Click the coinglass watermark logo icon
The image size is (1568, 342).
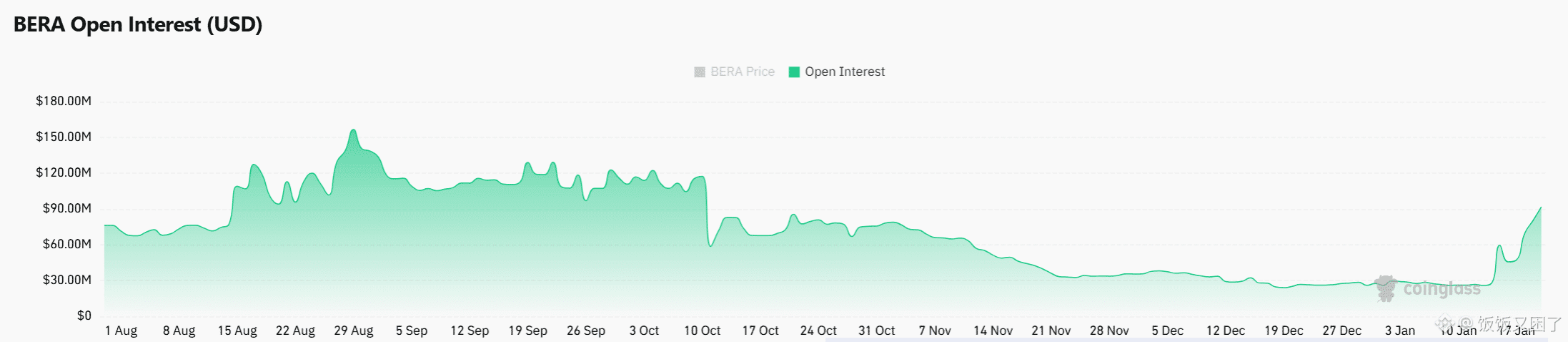tap(1386, 288)
